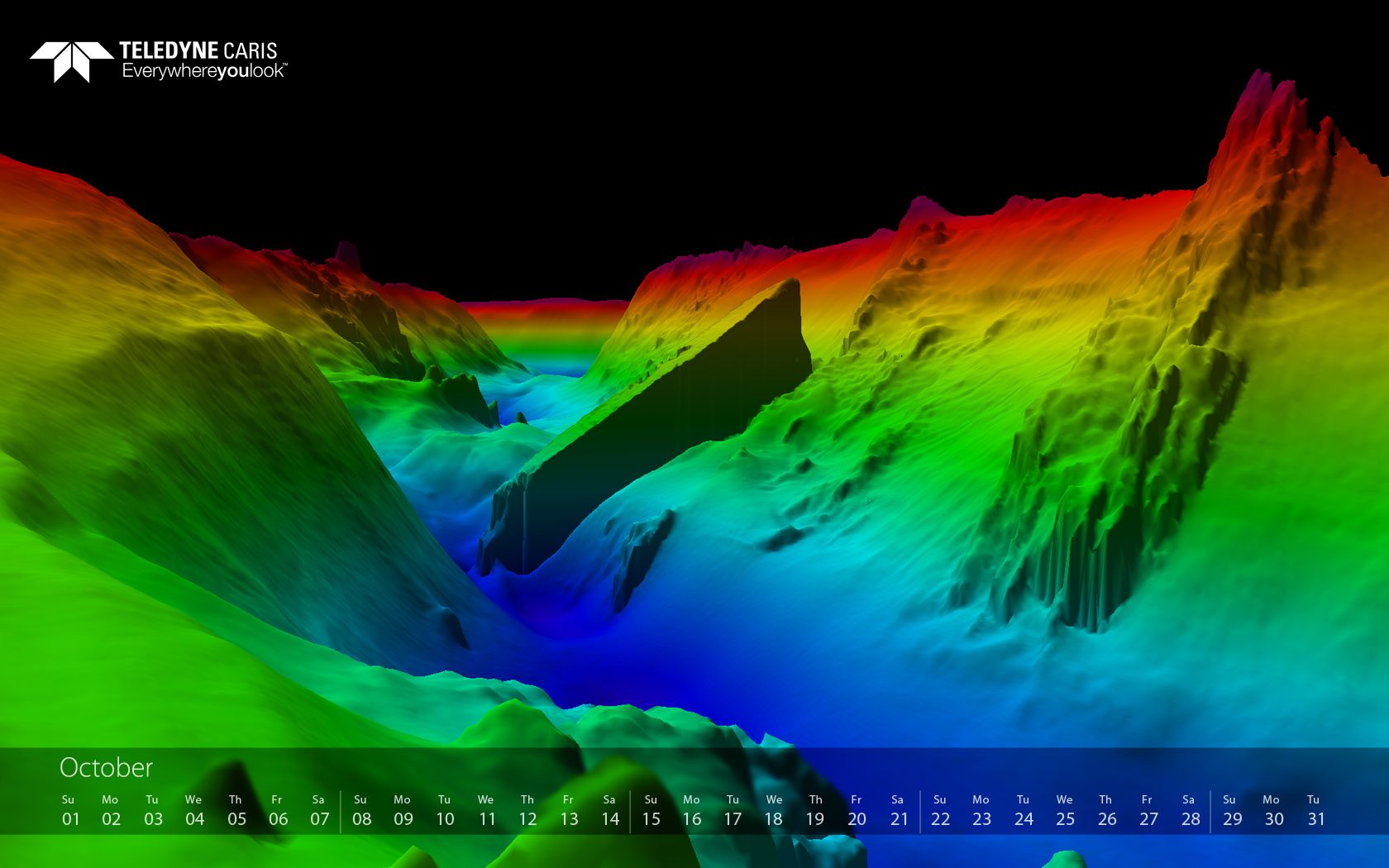The width and height of the screenshot is (1389, 868).
Task: Select date 23 in the calendar strip
Action: [x=981, y=819]
